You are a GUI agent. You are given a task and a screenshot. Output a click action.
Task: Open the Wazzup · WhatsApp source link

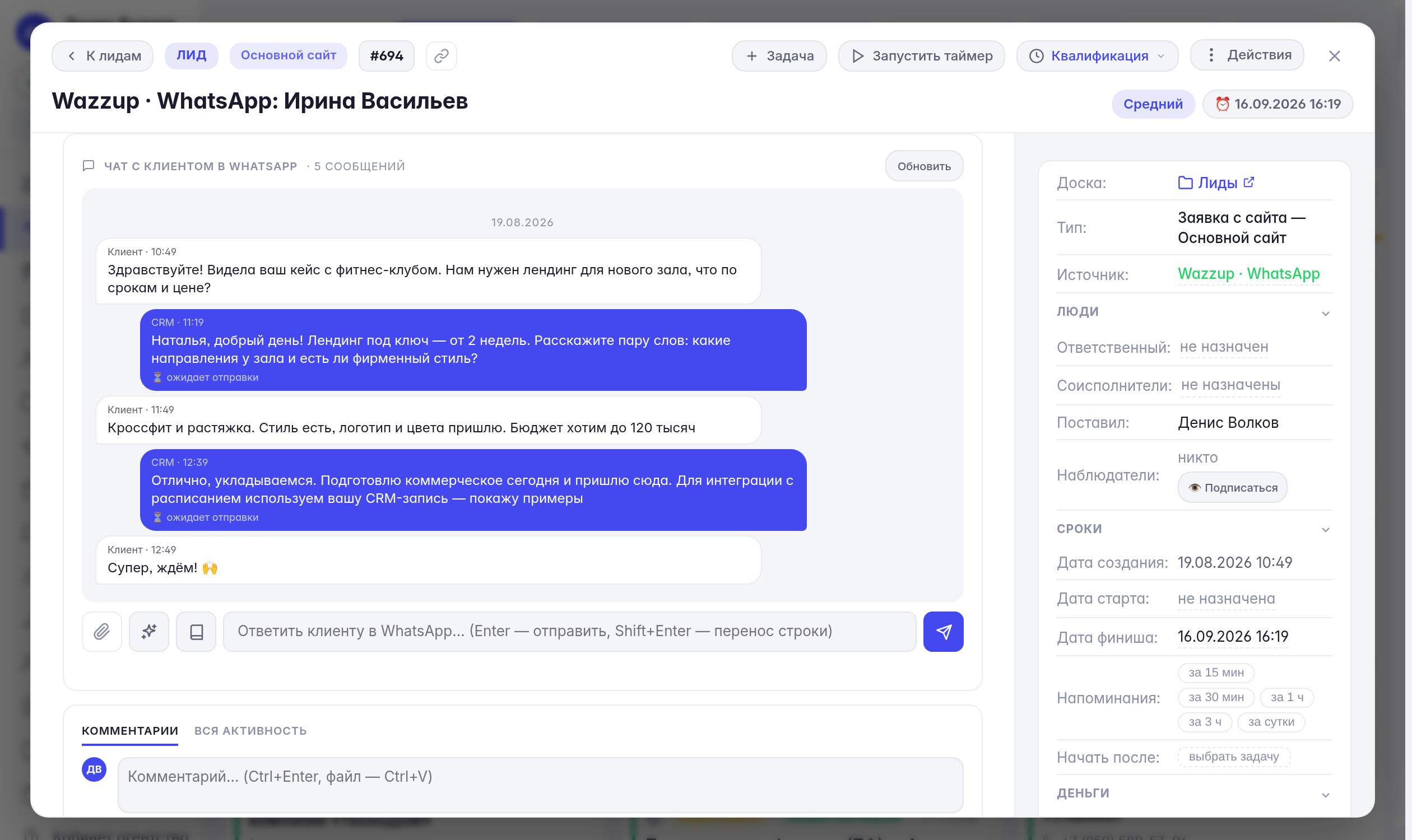pos(1248,273)
